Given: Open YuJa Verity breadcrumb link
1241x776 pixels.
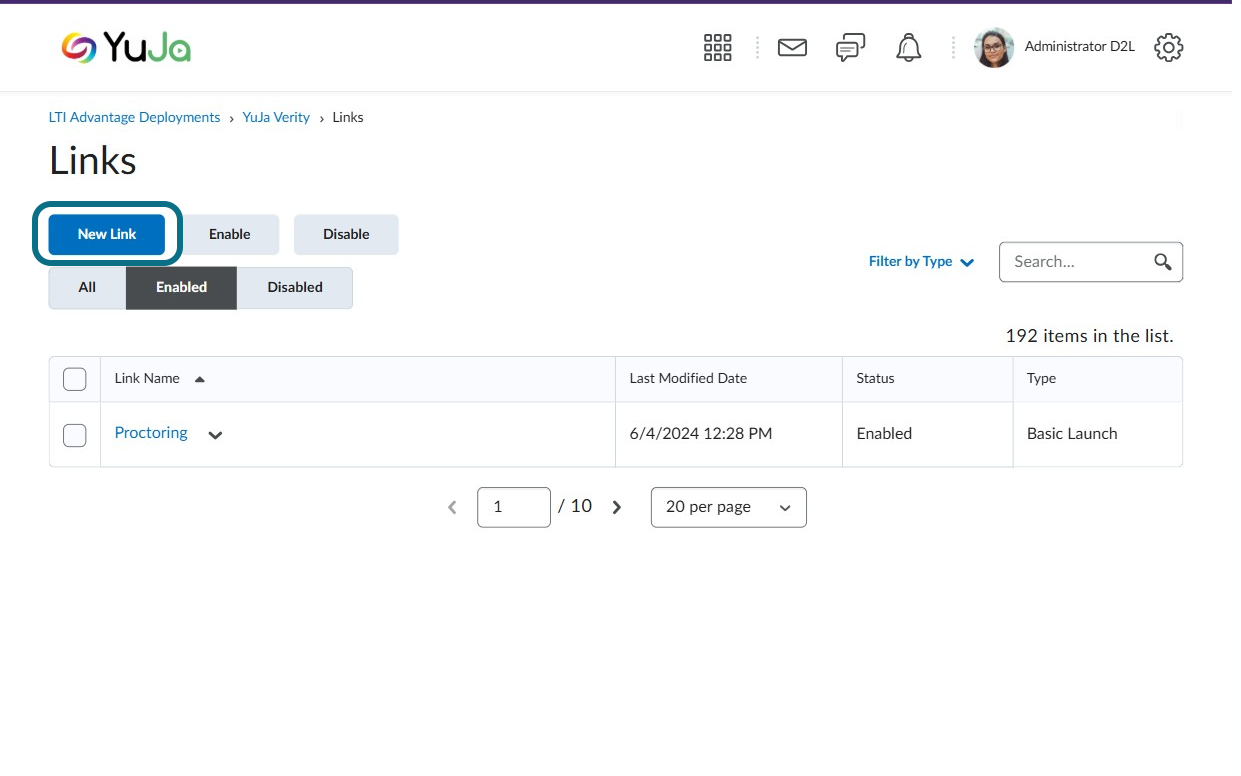Looking at the screenshot, I should (x=276, y=117).
